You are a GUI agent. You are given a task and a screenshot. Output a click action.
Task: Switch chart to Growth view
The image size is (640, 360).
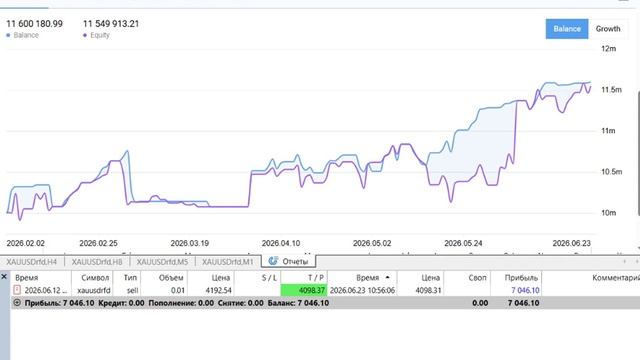pos(608,29)
